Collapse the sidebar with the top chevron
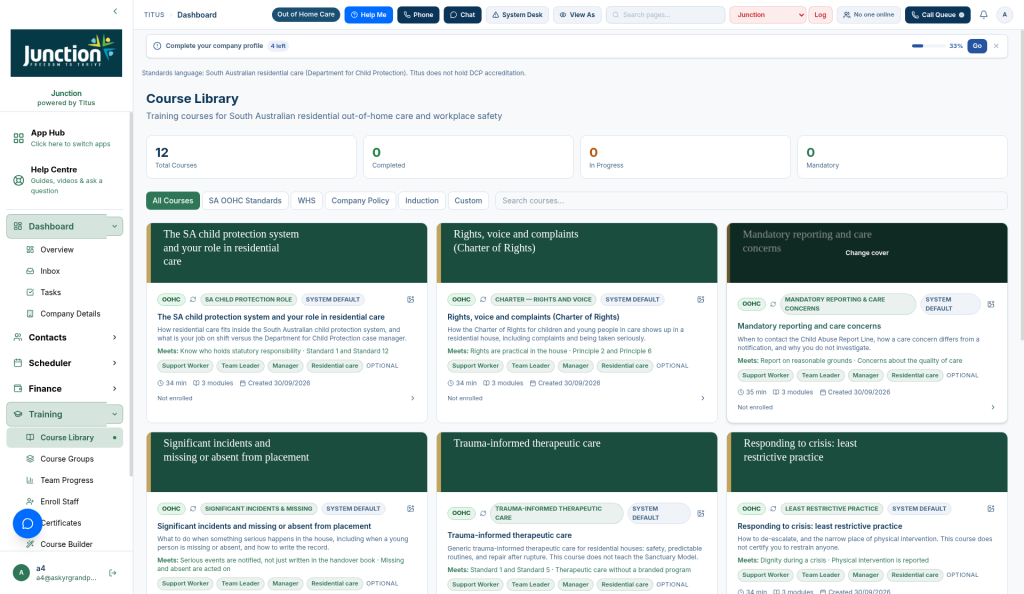Image resolution: width=1024 pixels, height=594 pixels. [116, 11]
